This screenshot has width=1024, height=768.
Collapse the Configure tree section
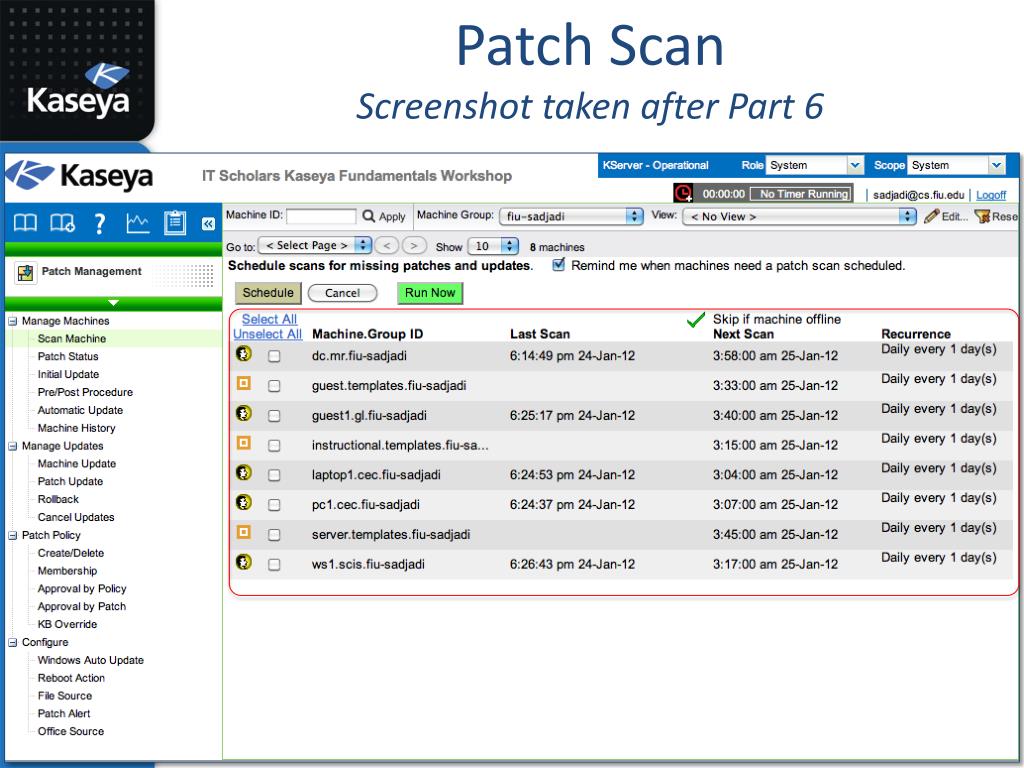pyautogui.click(x=12, y=643)
